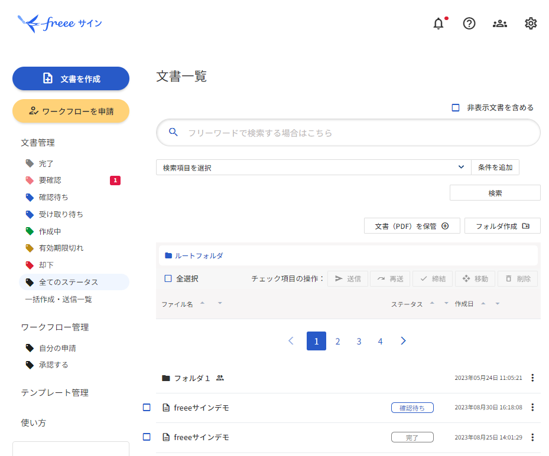The image size is (549, 456).
Task: Expand the 検索項目を選択 dropdown
Action: (313, 167)
